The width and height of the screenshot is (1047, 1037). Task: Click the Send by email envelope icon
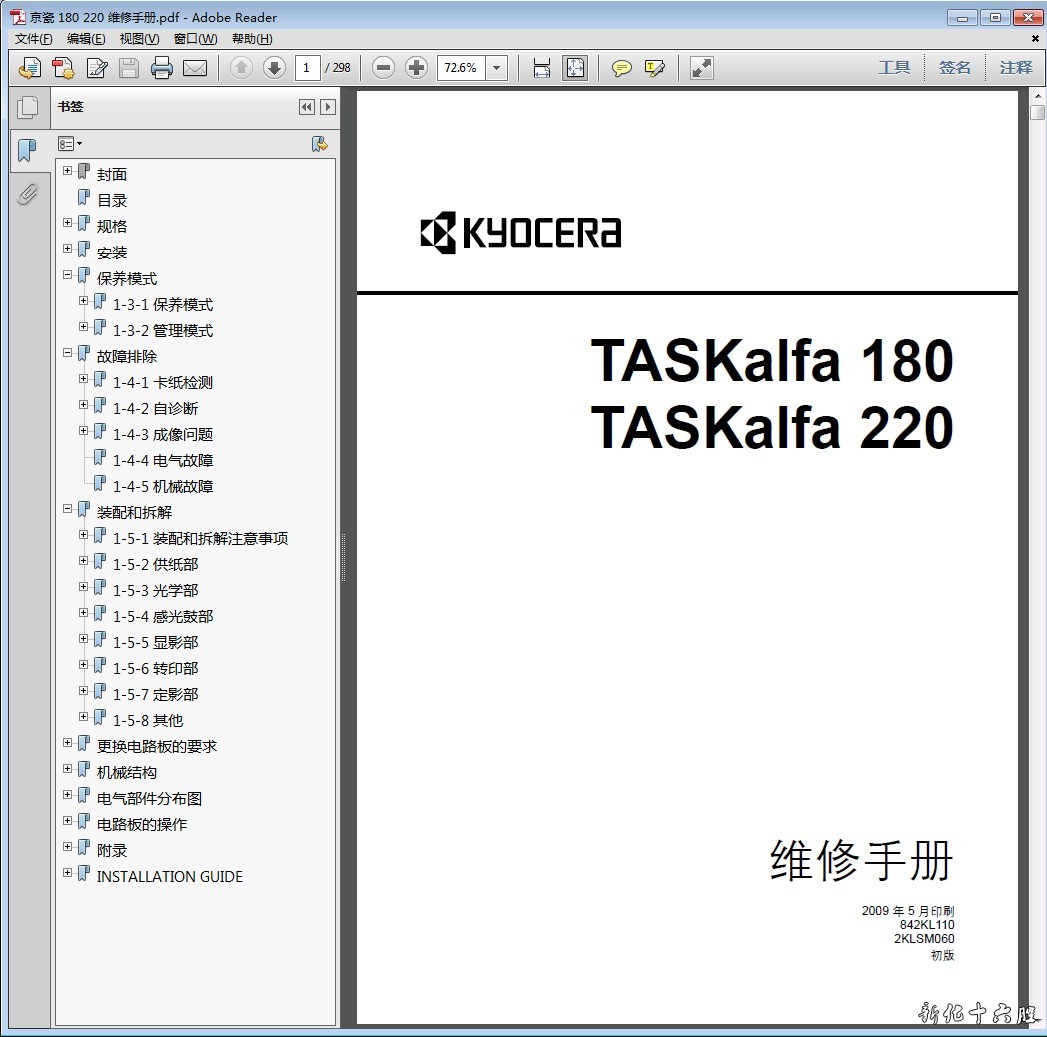click(x=195, y=68)
